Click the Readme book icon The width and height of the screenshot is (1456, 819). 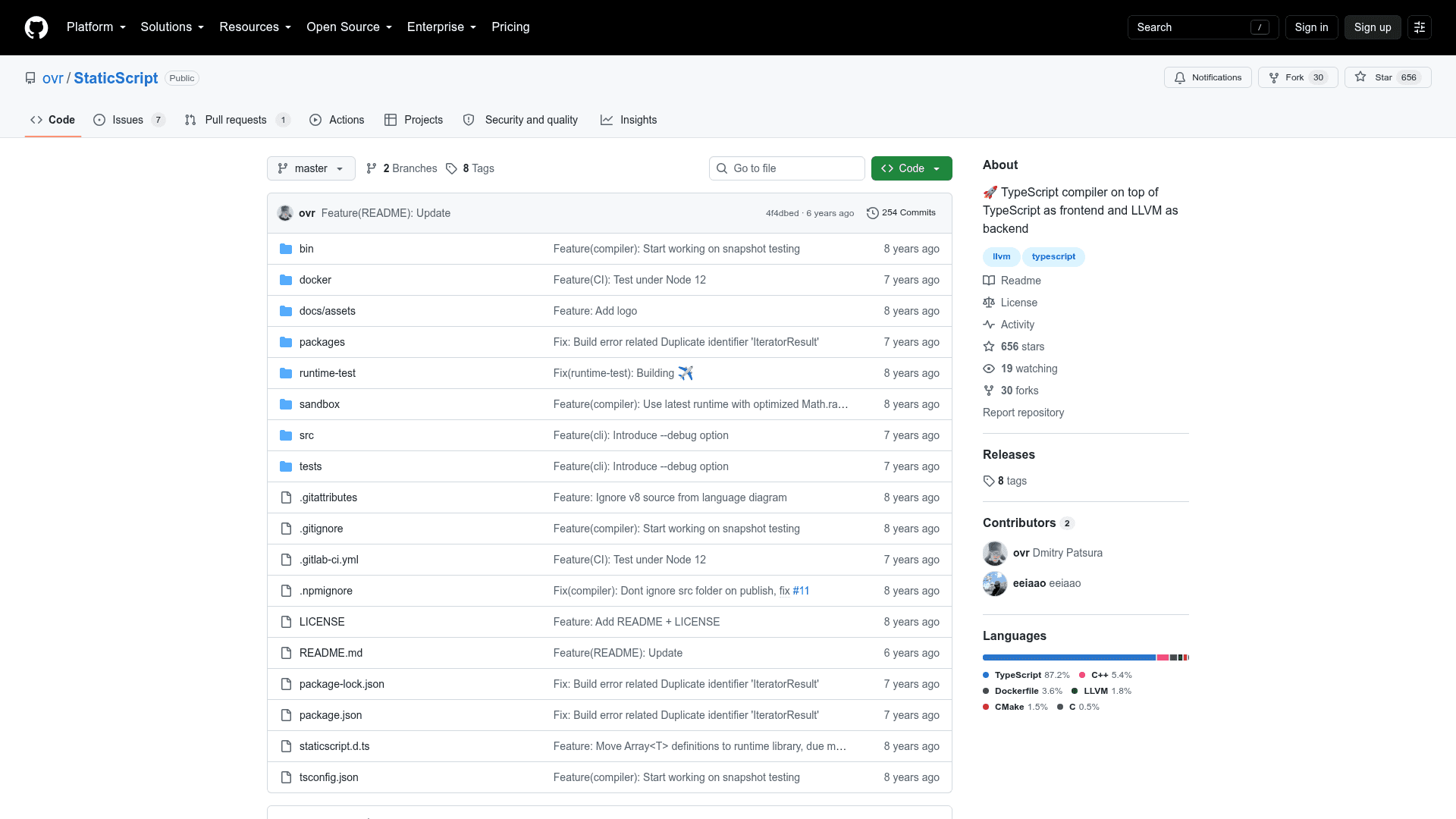pos(989,281)
